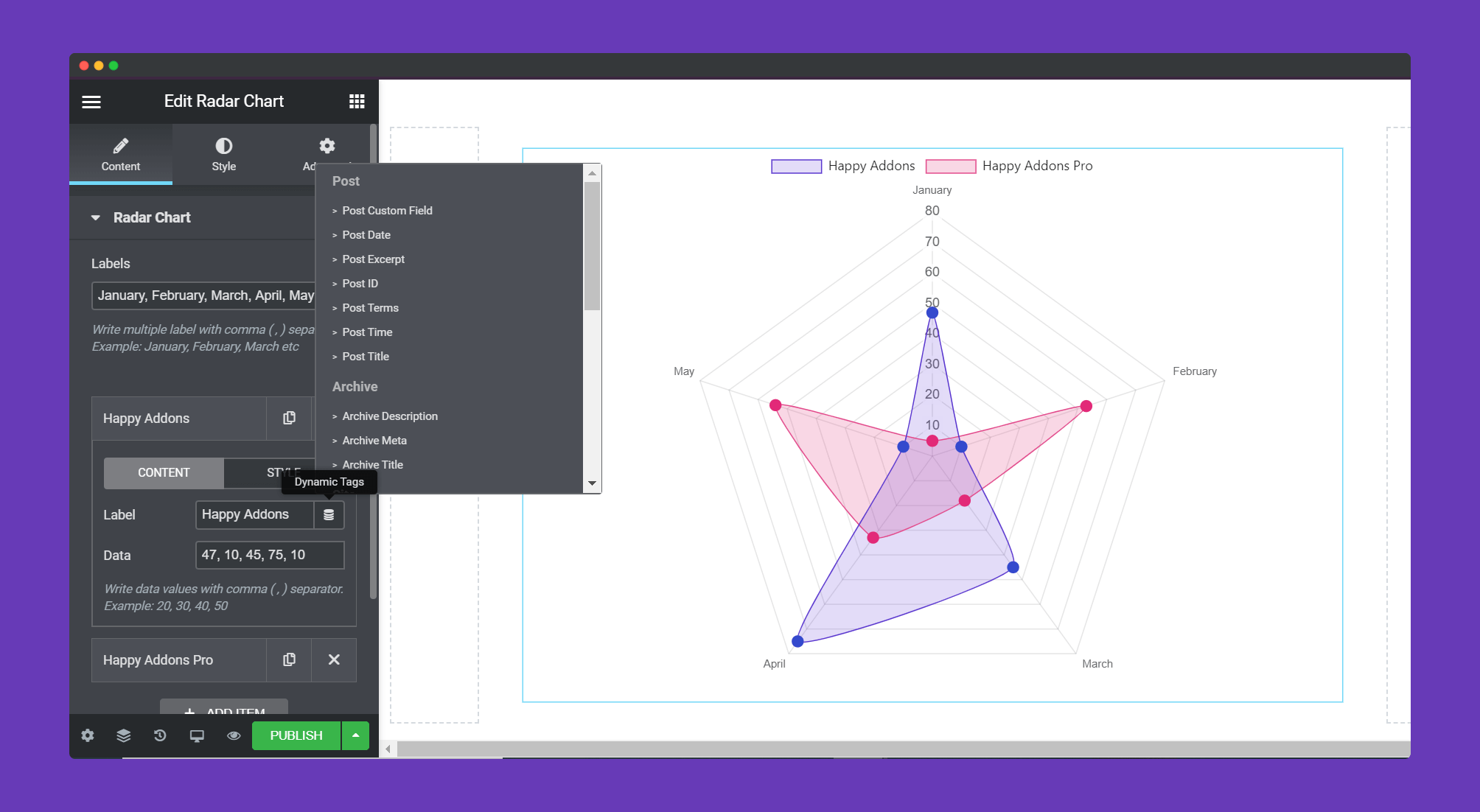Click the blue data point near March
This screenshot has height=812, width=1480.
[x=1013, y=567]
